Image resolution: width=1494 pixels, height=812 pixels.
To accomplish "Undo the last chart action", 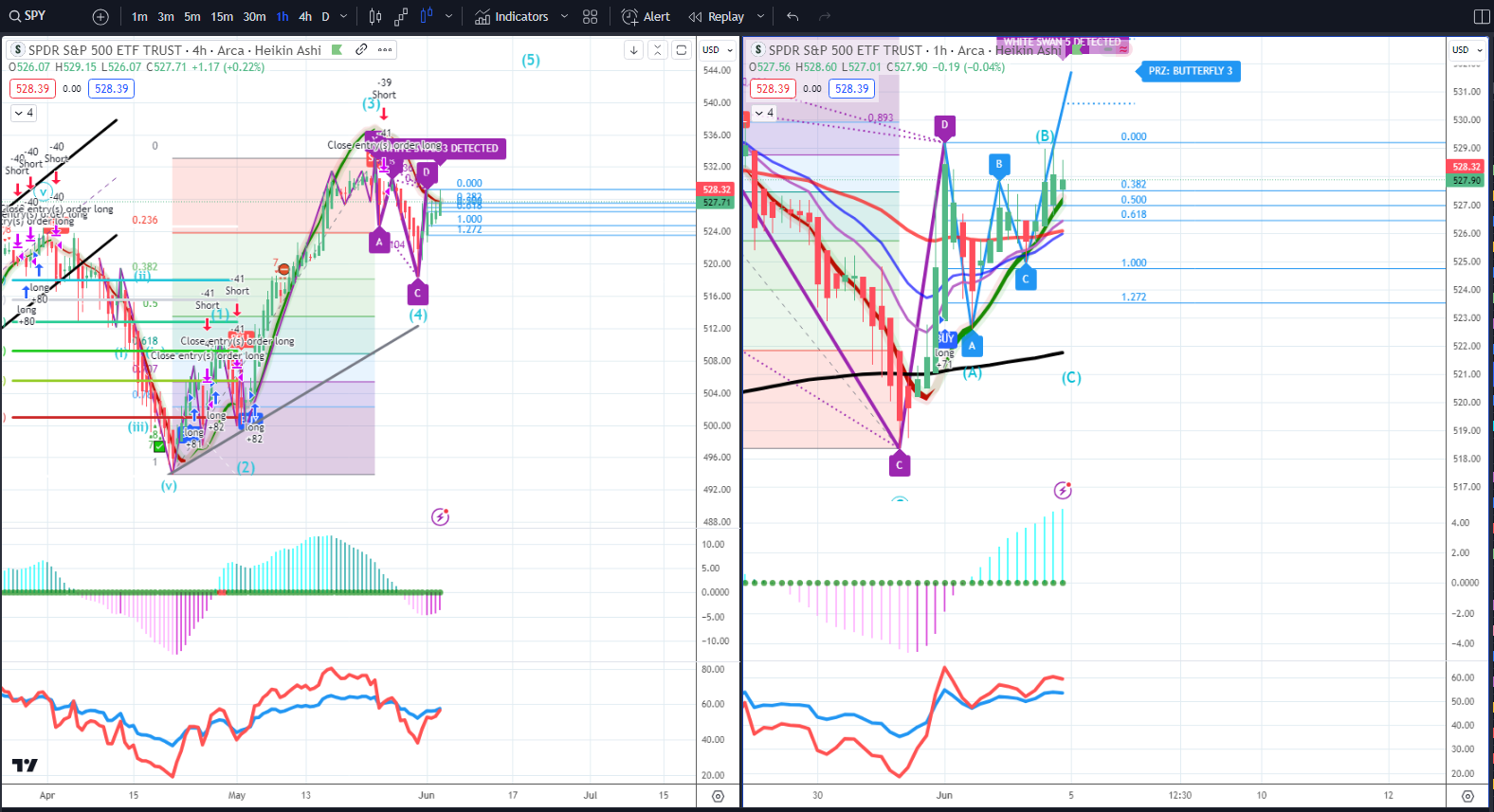I will [x=793, y=17].
